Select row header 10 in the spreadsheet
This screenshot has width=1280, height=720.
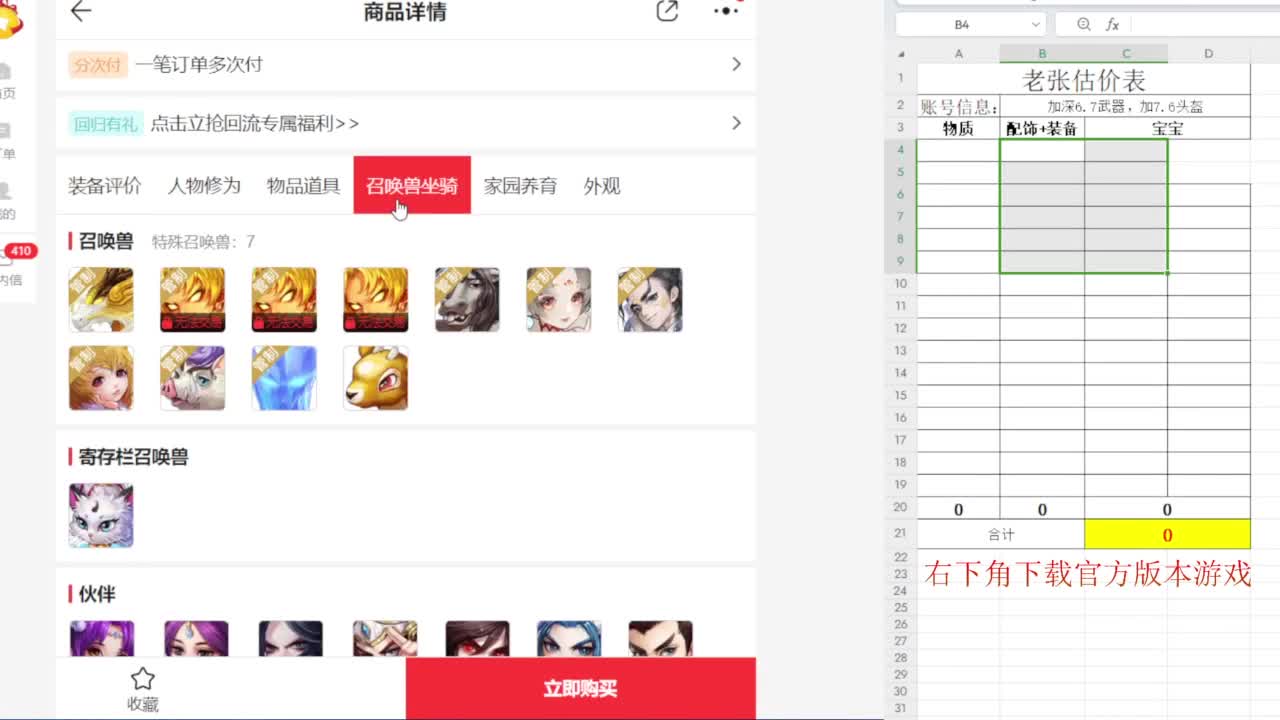(900, 284)
